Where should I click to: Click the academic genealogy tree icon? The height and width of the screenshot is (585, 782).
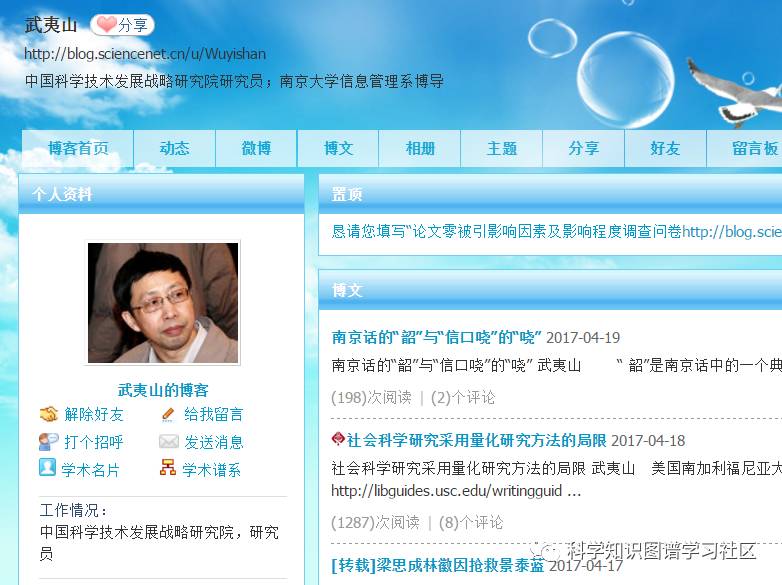pyautogui.click(x=168, y=467)
